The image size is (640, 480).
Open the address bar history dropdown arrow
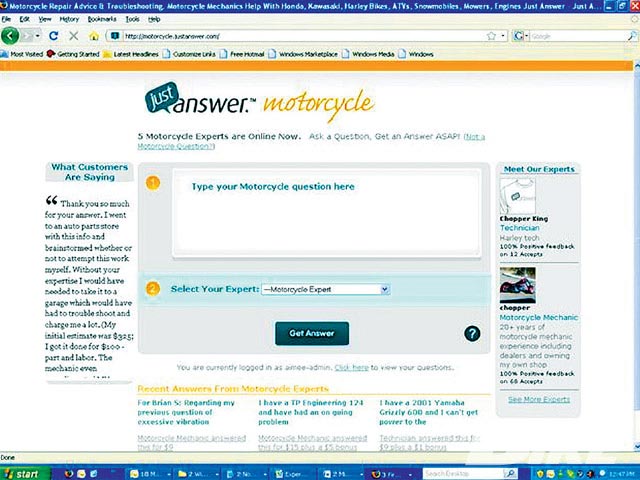[503, 36]
